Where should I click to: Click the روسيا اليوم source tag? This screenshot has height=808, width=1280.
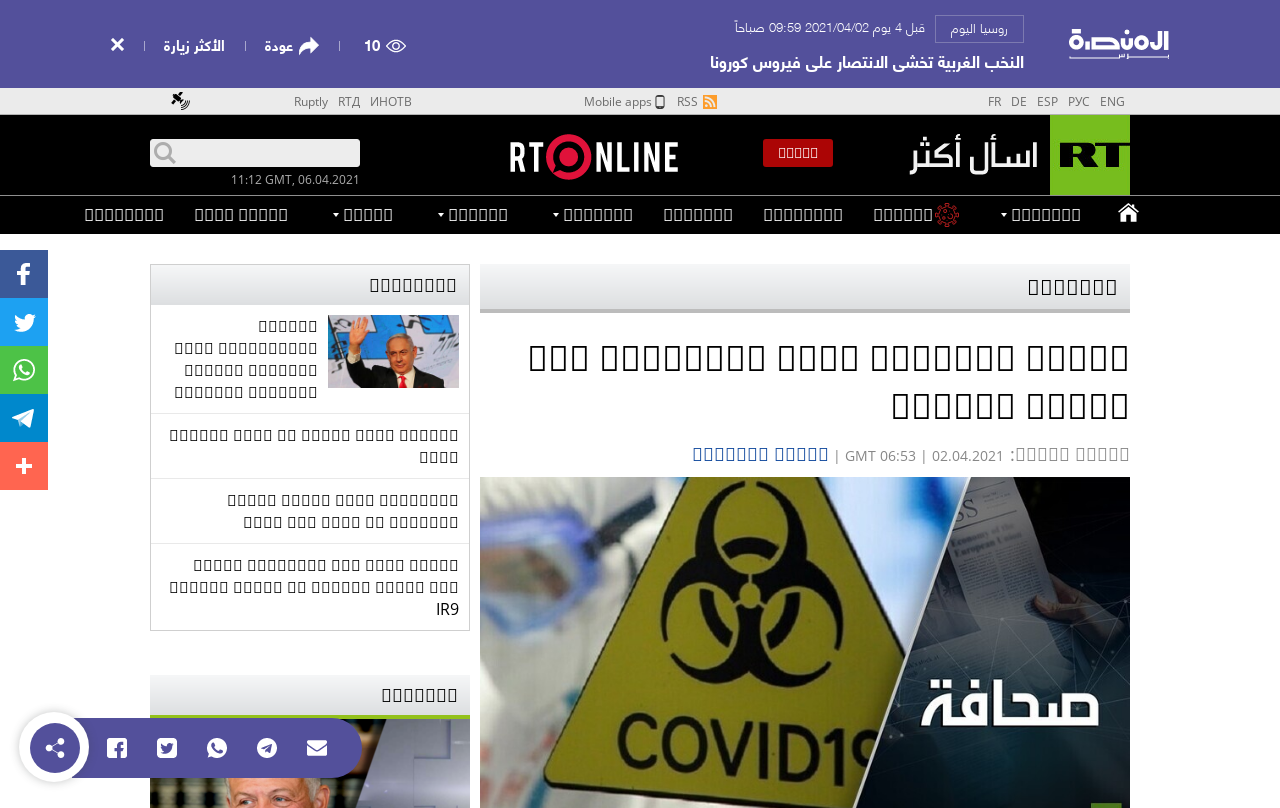979,29
